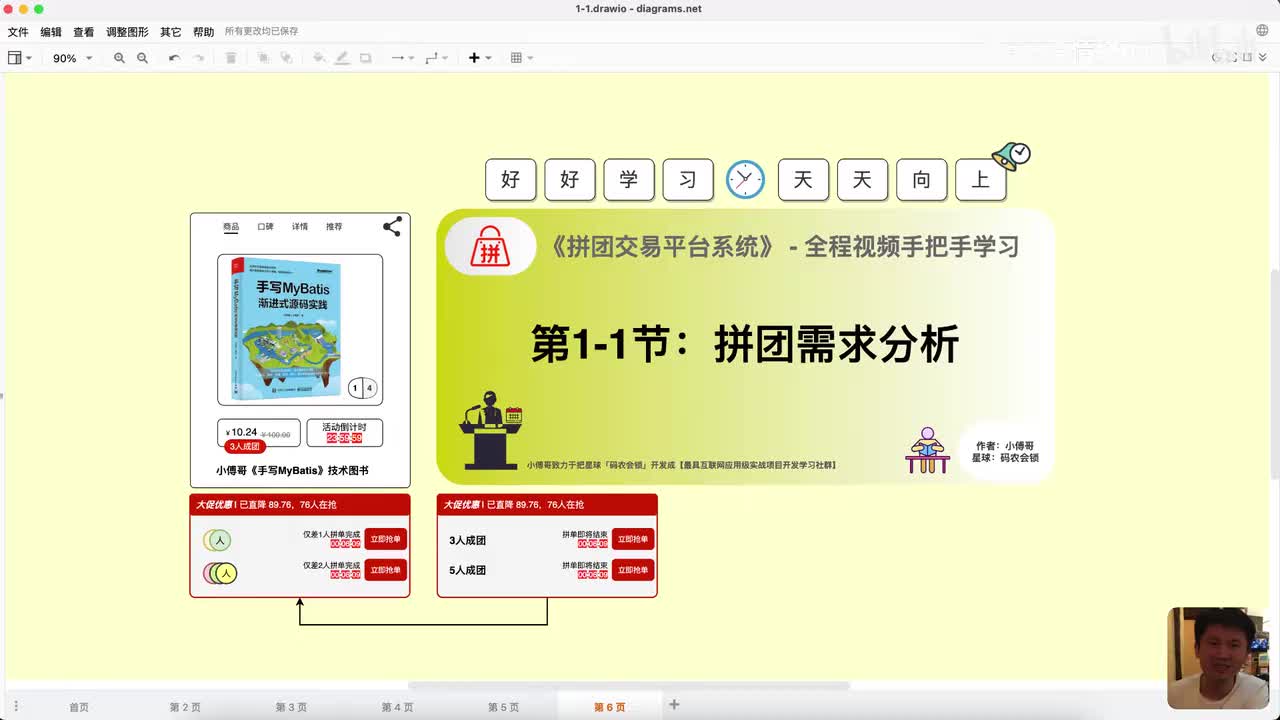Select the webcam video thumbnail

pos(1218,658)
